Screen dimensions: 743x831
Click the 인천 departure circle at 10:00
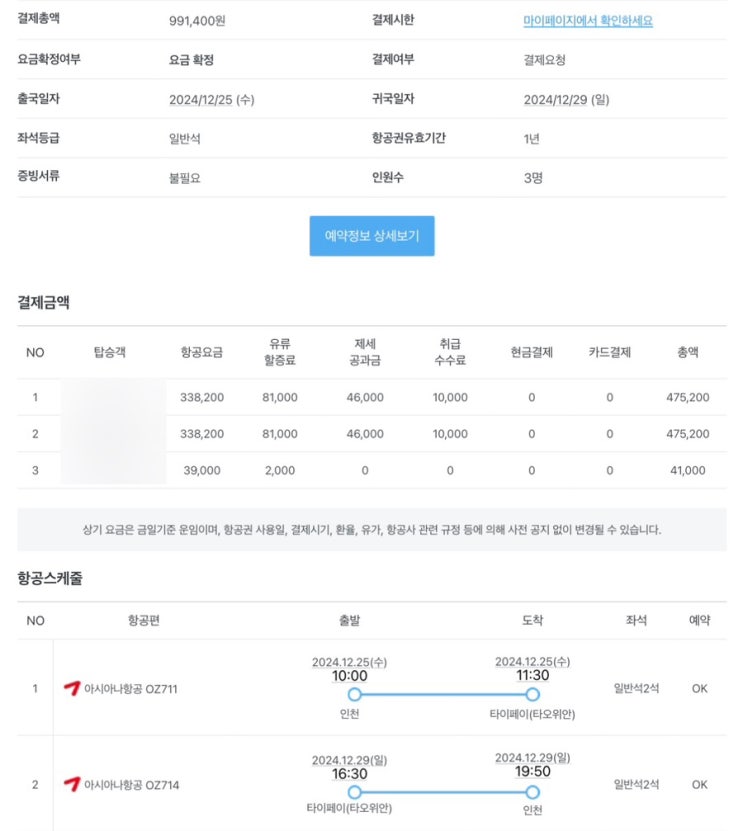(x=355, y=694)
